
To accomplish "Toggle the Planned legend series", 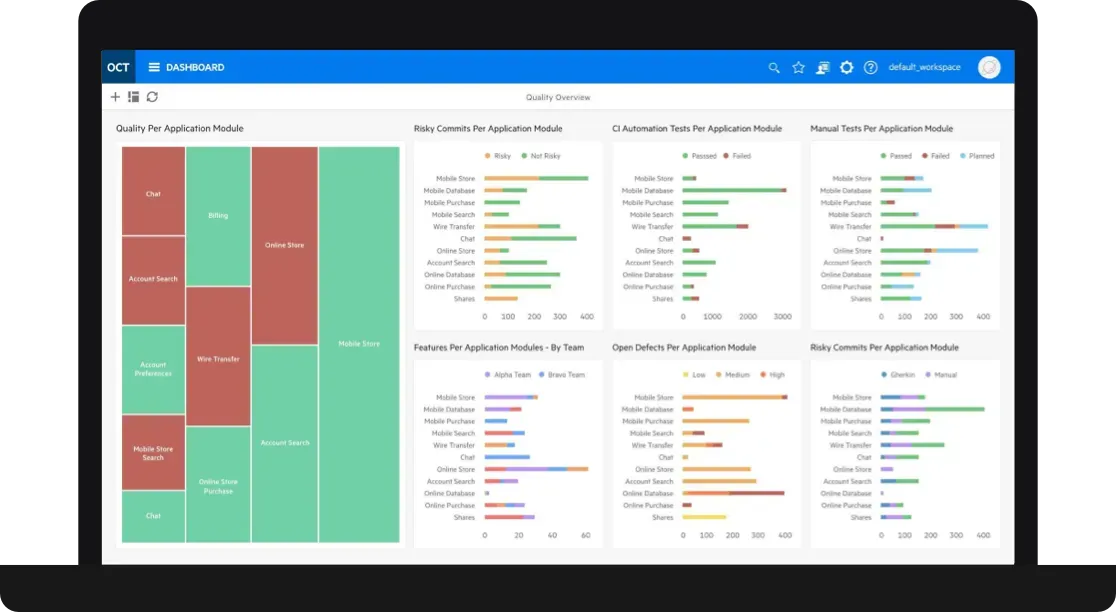I will (x=976, y=156).
